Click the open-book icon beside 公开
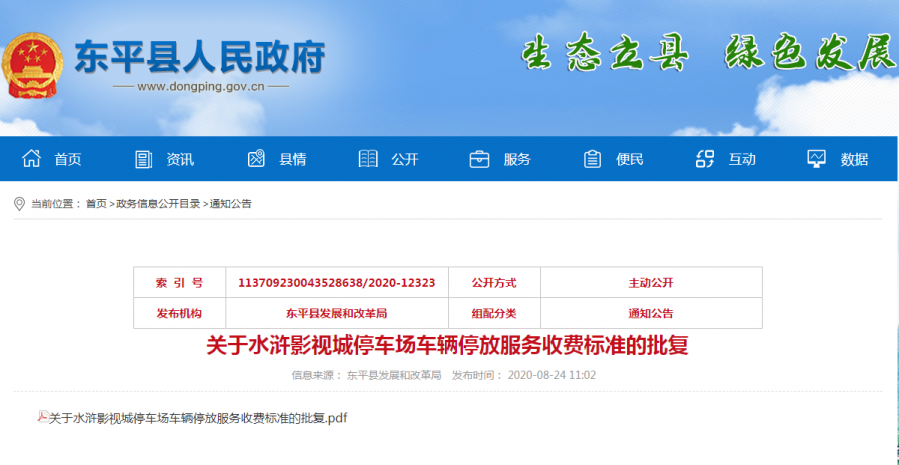 click(x=368, y=159)
